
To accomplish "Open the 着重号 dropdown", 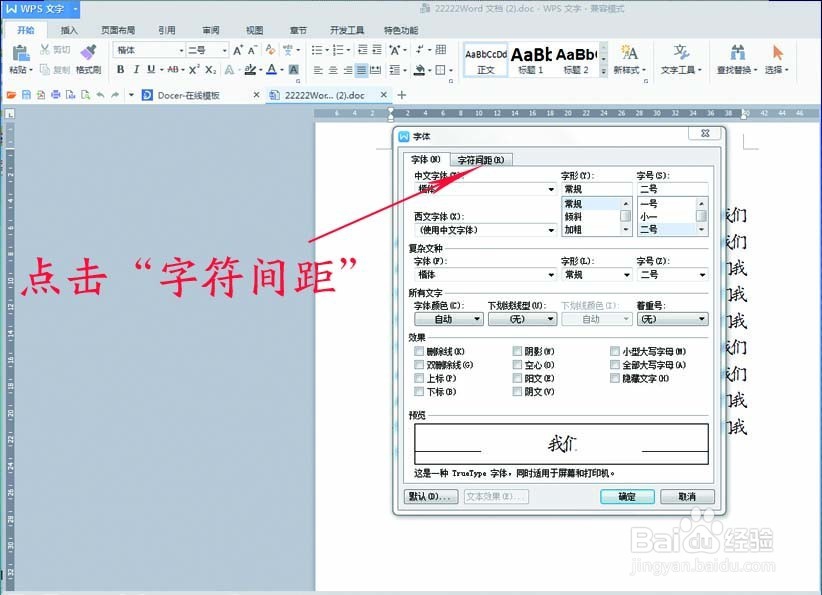I will pos(672,318).
